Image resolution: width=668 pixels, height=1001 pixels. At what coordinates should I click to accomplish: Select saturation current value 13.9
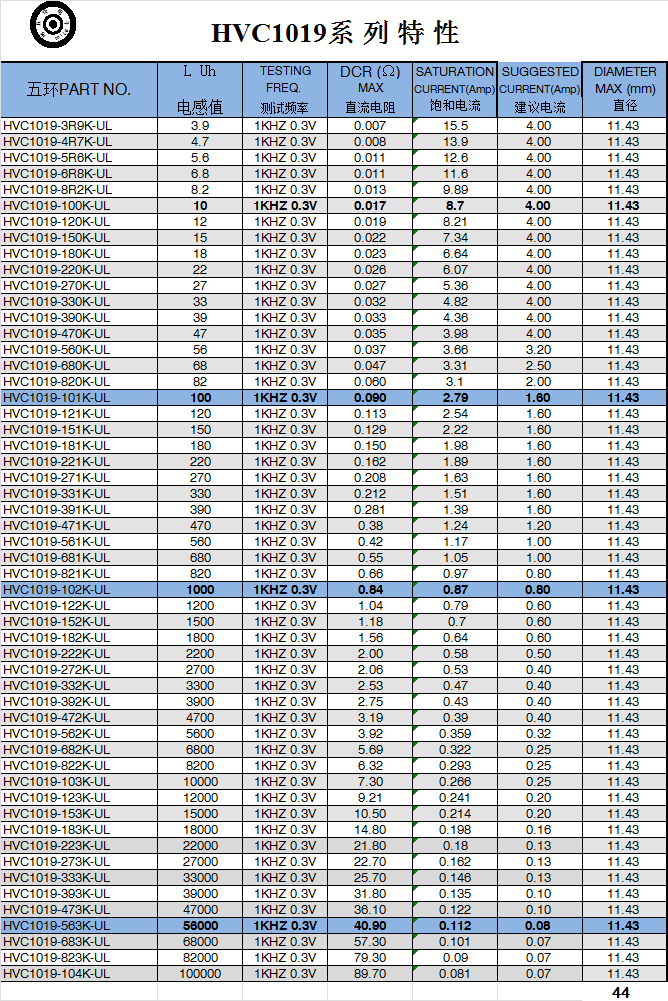tap(455, 142)
